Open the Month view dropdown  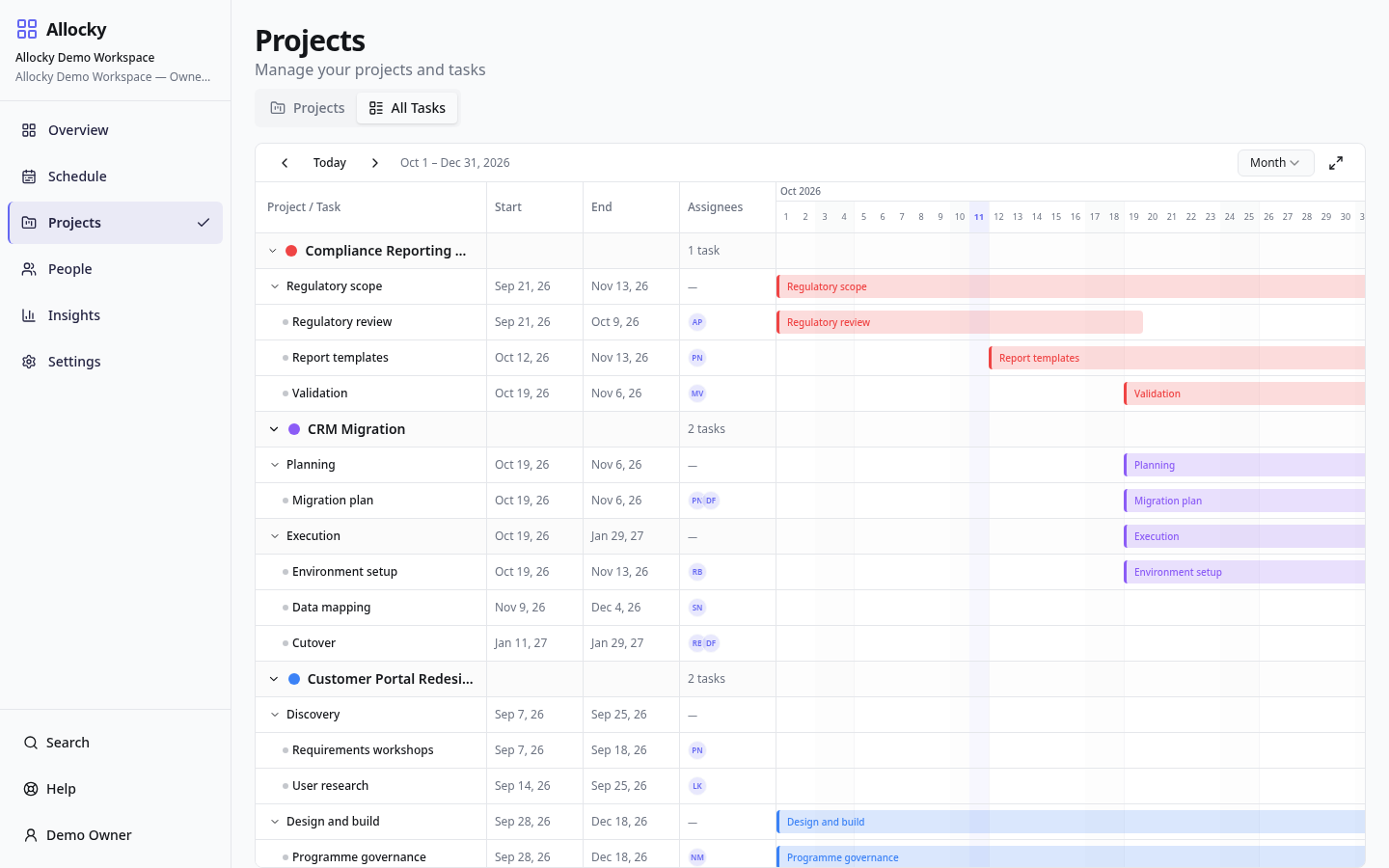[x=1275, y=163]
